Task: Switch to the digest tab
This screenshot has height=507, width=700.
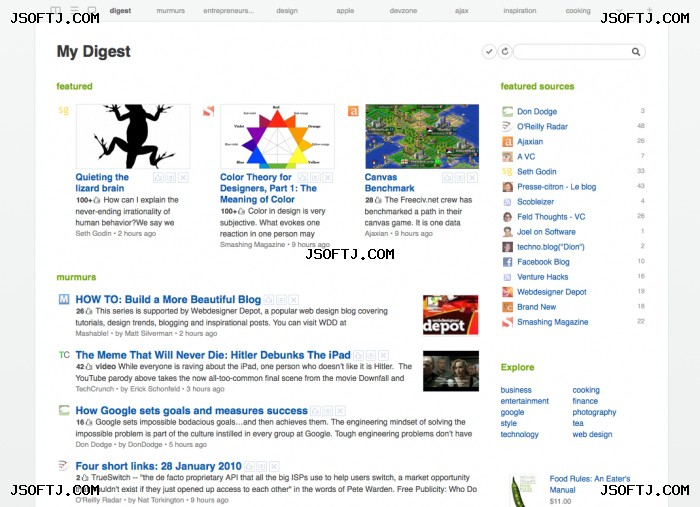Action: point(121,11)
